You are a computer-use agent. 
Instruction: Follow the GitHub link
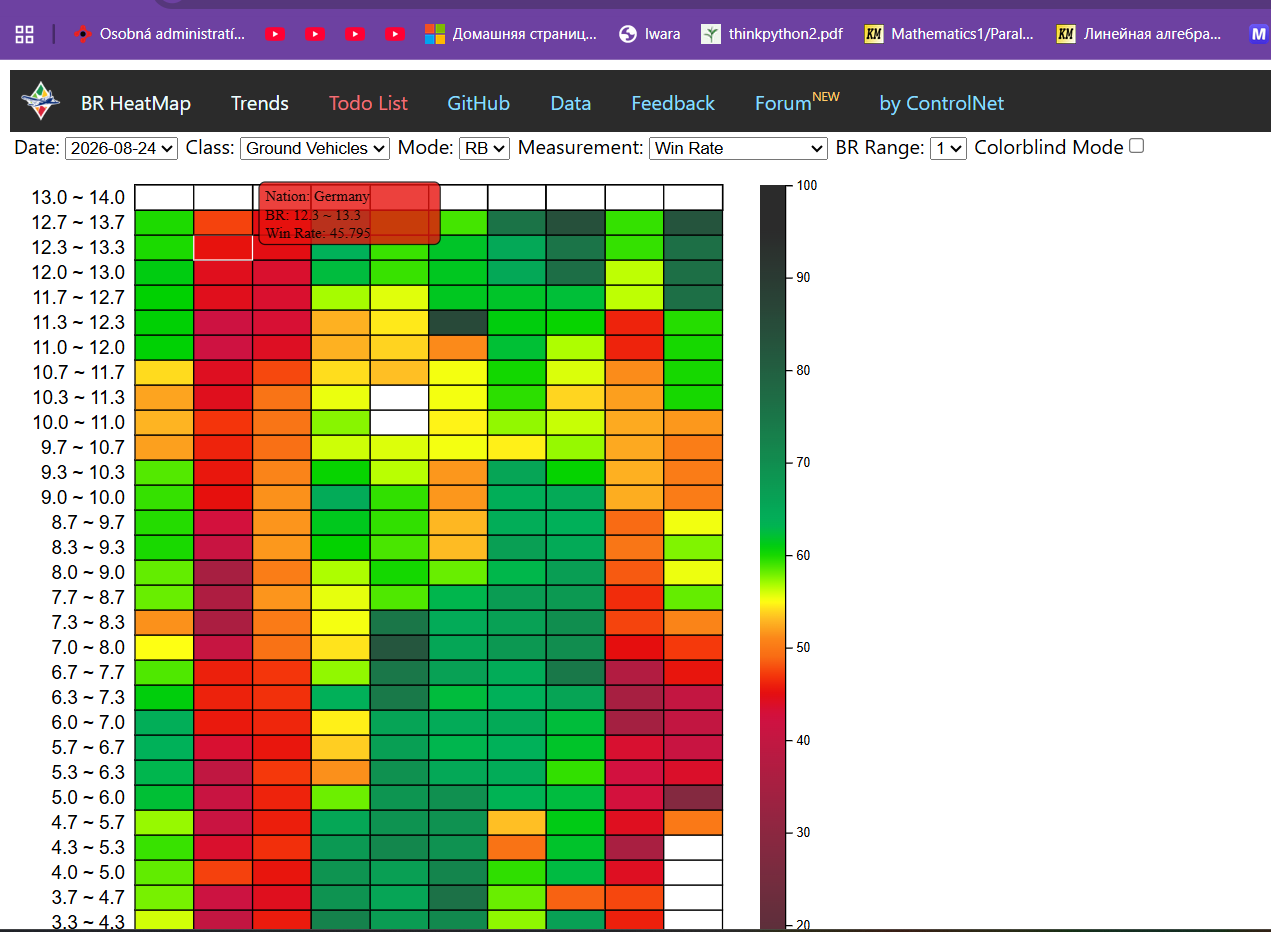tap(478, 103)
